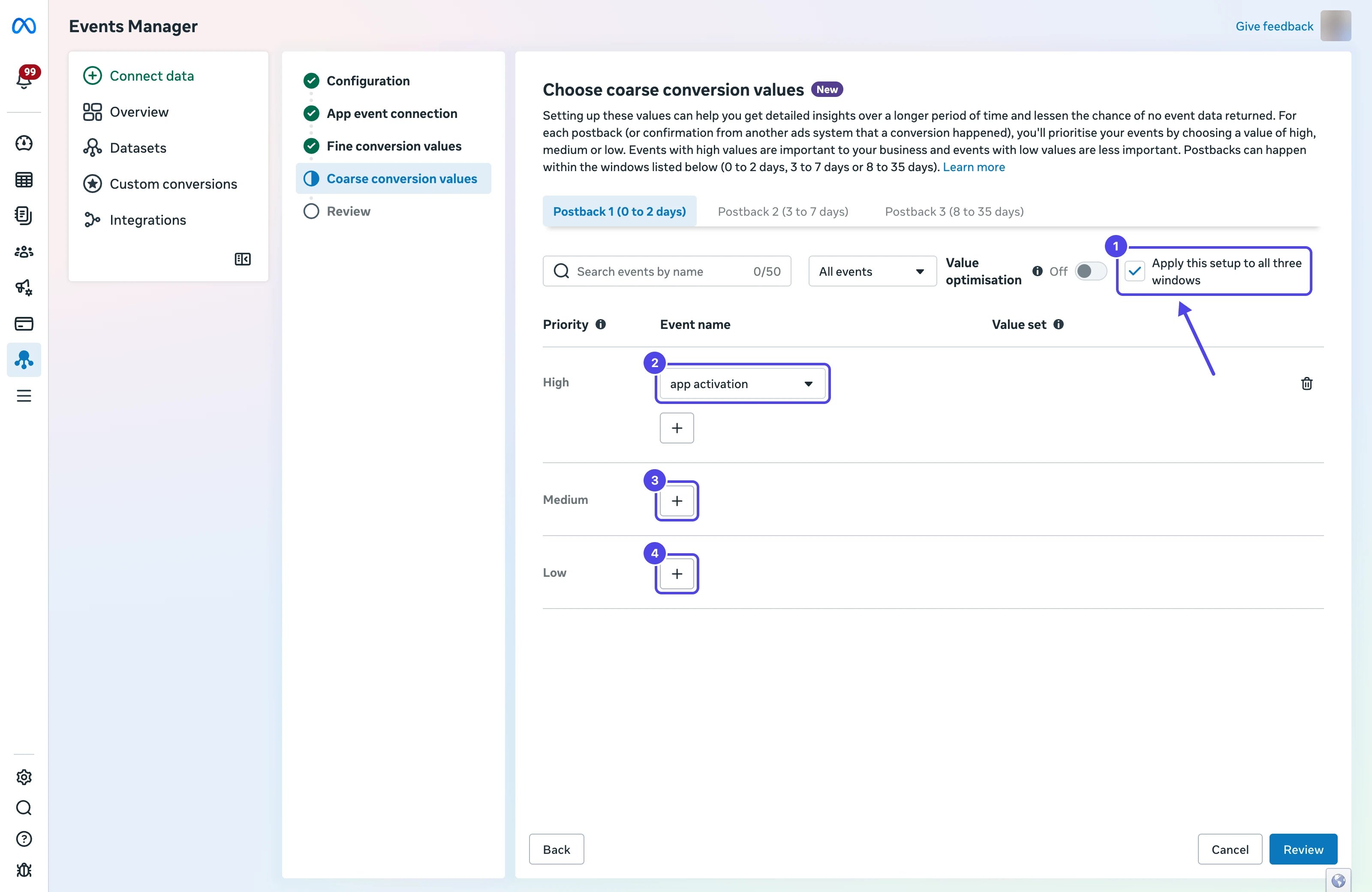Click the bug report icon in sidebar
1372x892 pixels.
pos(24,870)
